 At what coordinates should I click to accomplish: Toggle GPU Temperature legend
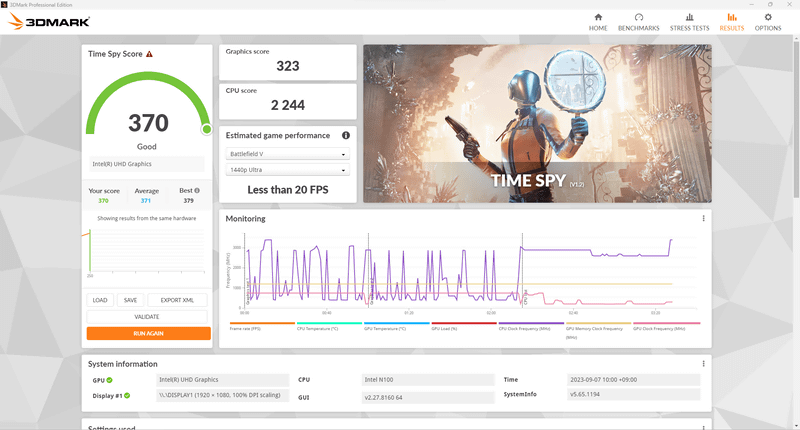click(x=396, y=326)
